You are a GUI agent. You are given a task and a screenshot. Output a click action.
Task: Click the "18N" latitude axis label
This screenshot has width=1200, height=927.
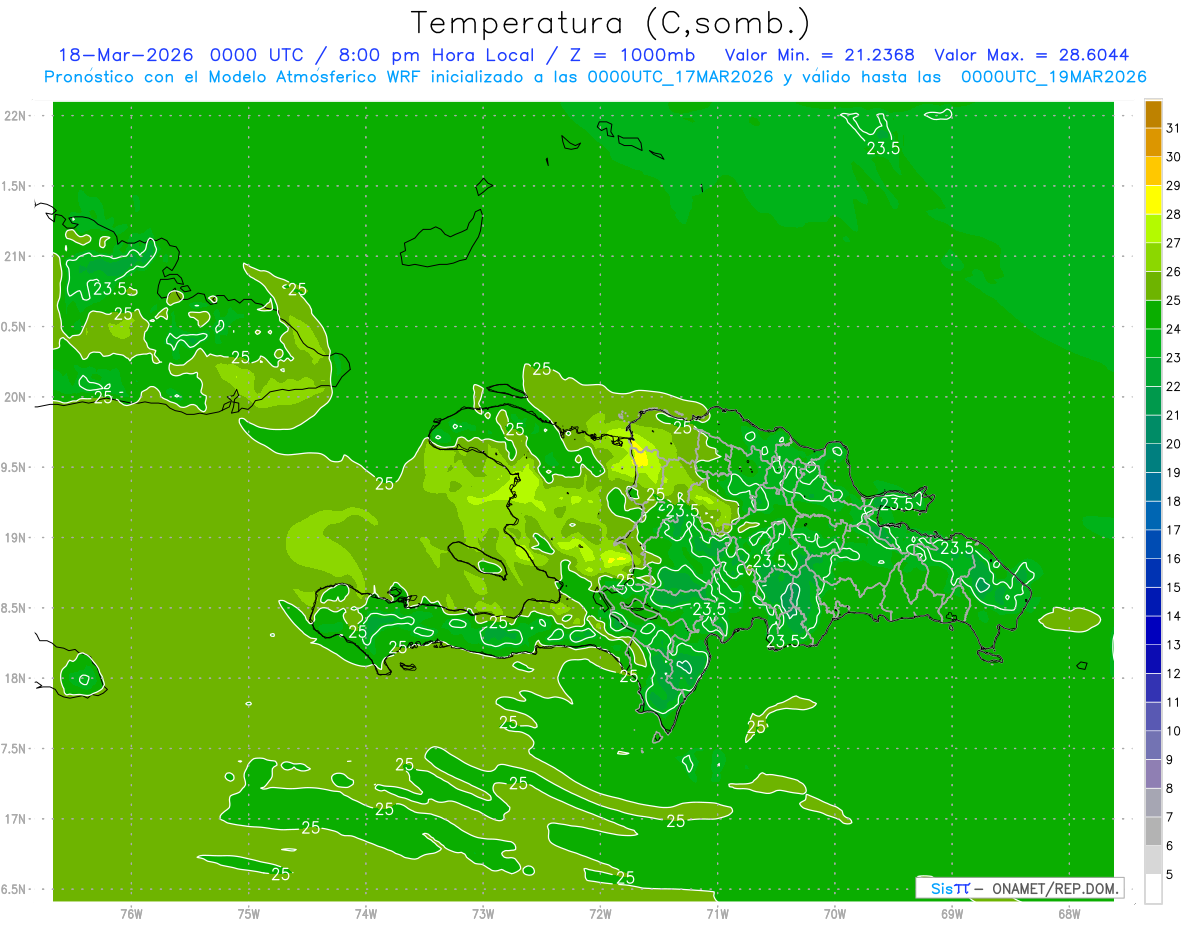(x=15, y=678)
